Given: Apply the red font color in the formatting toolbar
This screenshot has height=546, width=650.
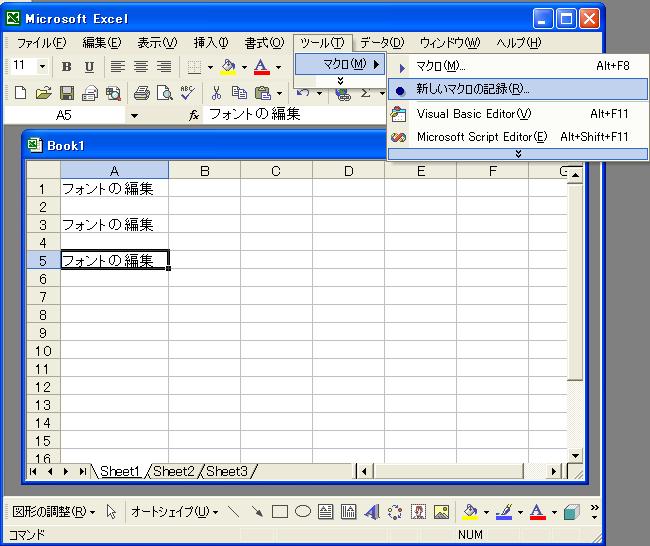Looking at the screenshot, I should point(261,66).
